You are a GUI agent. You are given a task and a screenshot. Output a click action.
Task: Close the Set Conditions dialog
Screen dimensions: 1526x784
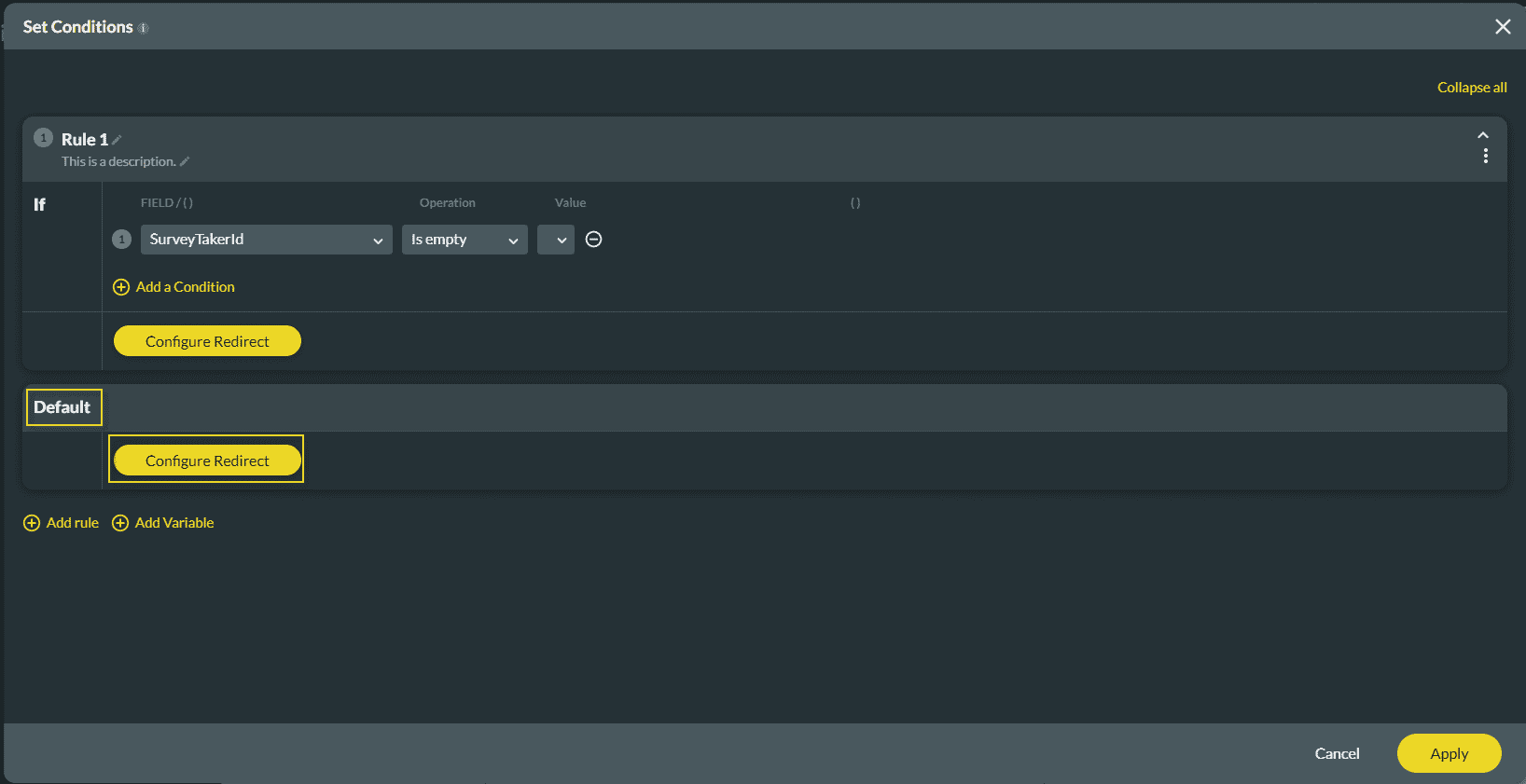1502,27
